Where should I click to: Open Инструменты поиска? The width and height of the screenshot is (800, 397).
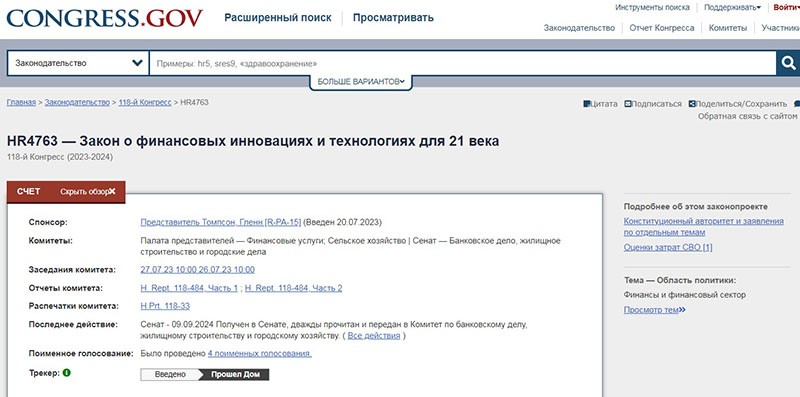pos(652,8)
